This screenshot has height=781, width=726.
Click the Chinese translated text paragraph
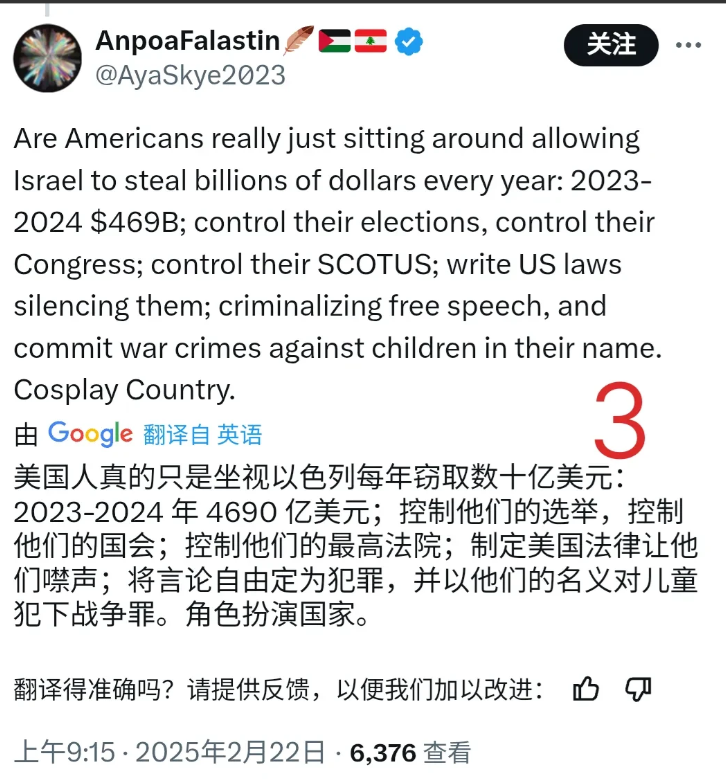tap(356, 546)
